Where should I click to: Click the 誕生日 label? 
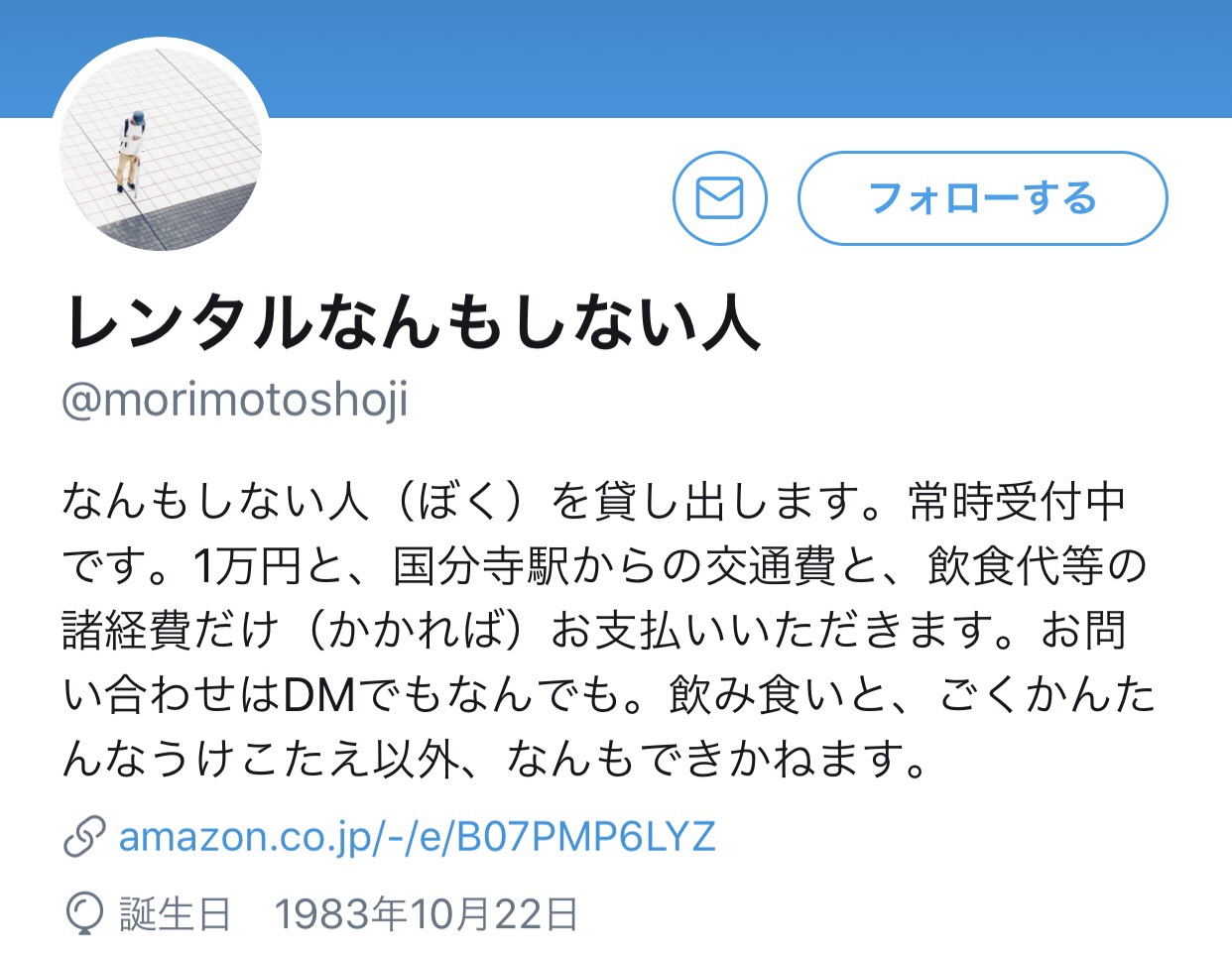tap(176, 913)
